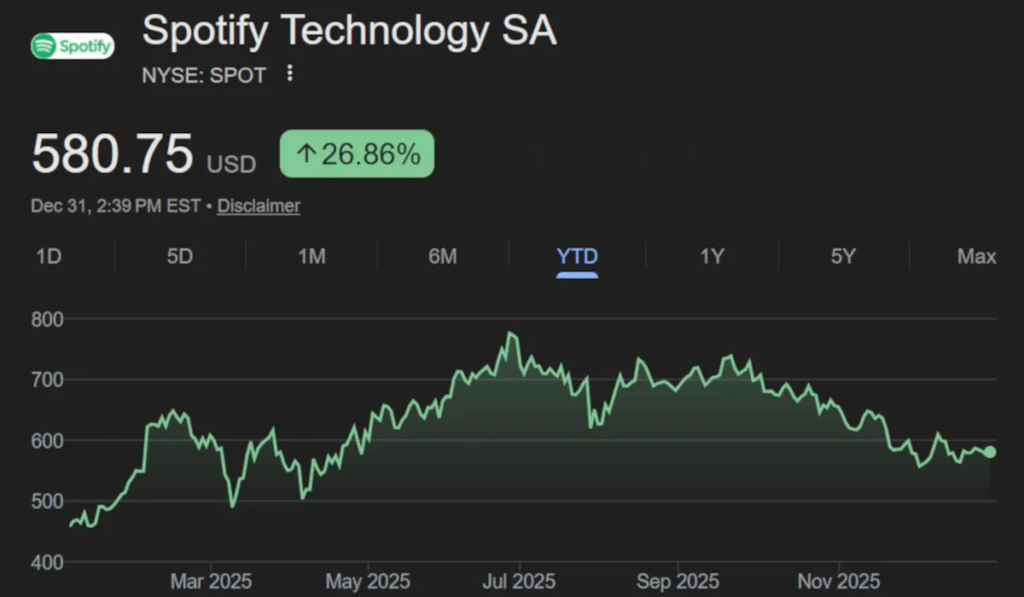
Task: Open the 5Y range tab
Action: (843, 257)
